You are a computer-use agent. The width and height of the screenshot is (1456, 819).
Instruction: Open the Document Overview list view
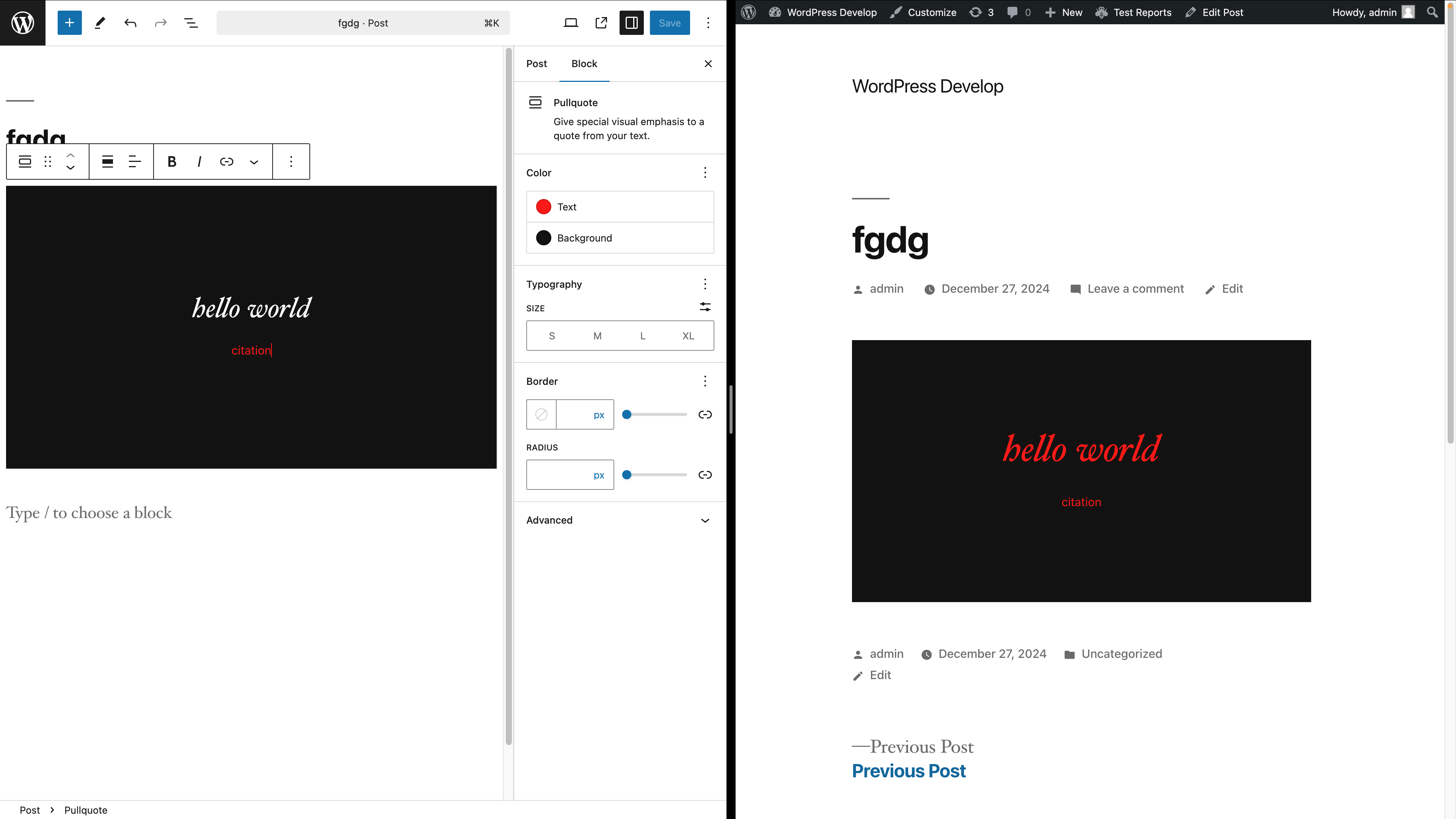[x=191, y=23]
